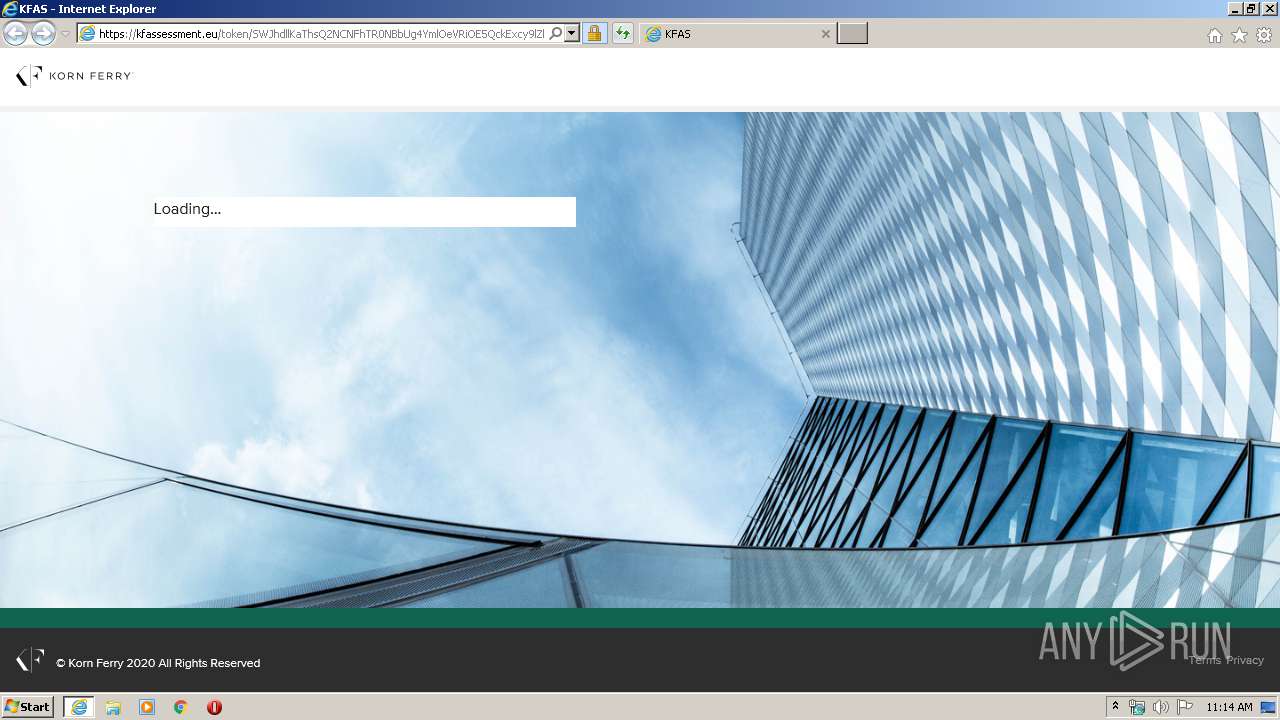Screen dimensions: 1280x720
Task: Launch Chrome from the taskbar
Action: [x=181, y=707]
